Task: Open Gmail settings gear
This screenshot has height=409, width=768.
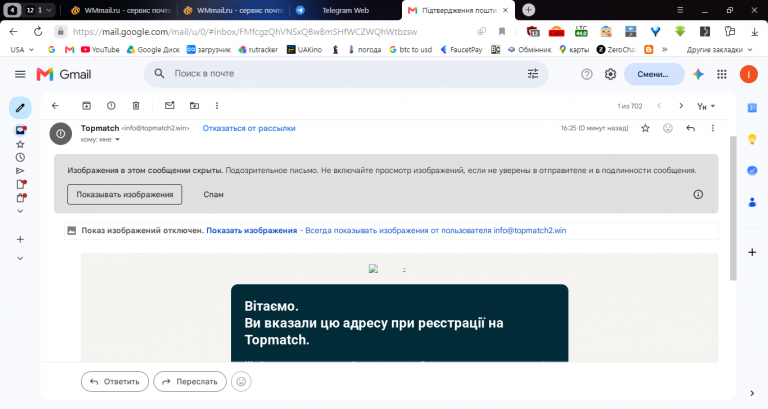Action: (x=610, y=74)
